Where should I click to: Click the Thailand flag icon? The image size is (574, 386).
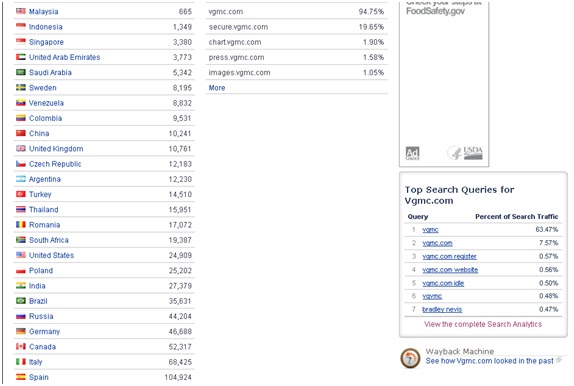click(x=21, y=209)
